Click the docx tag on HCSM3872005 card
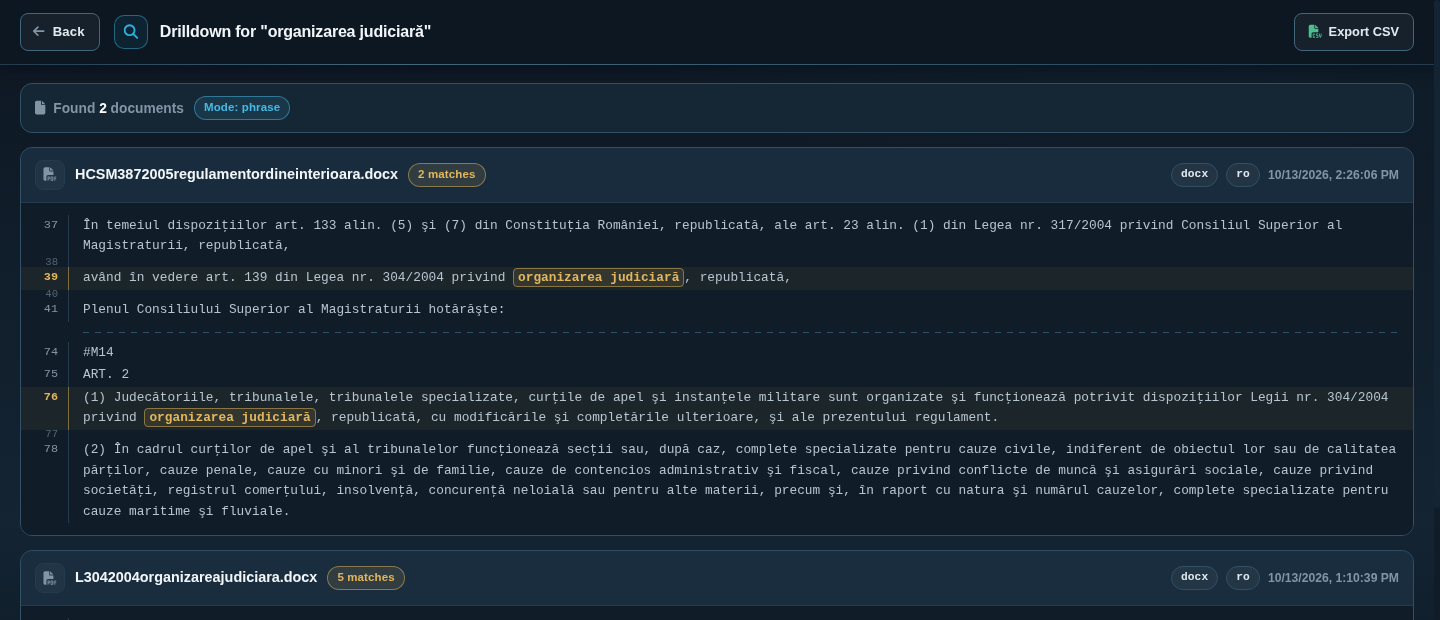 pos(1194,175)
